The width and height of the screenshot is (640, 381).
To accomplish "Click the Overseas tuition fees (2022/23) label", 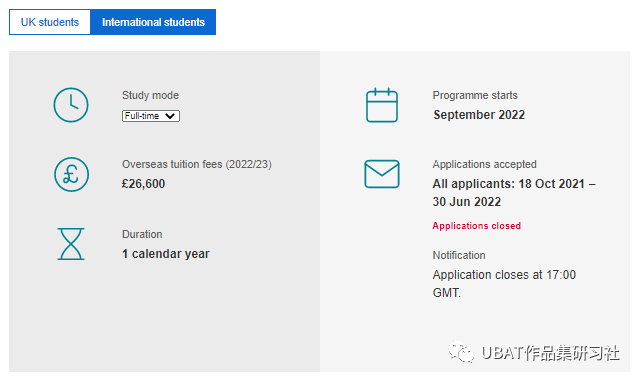I will [197, 164].
